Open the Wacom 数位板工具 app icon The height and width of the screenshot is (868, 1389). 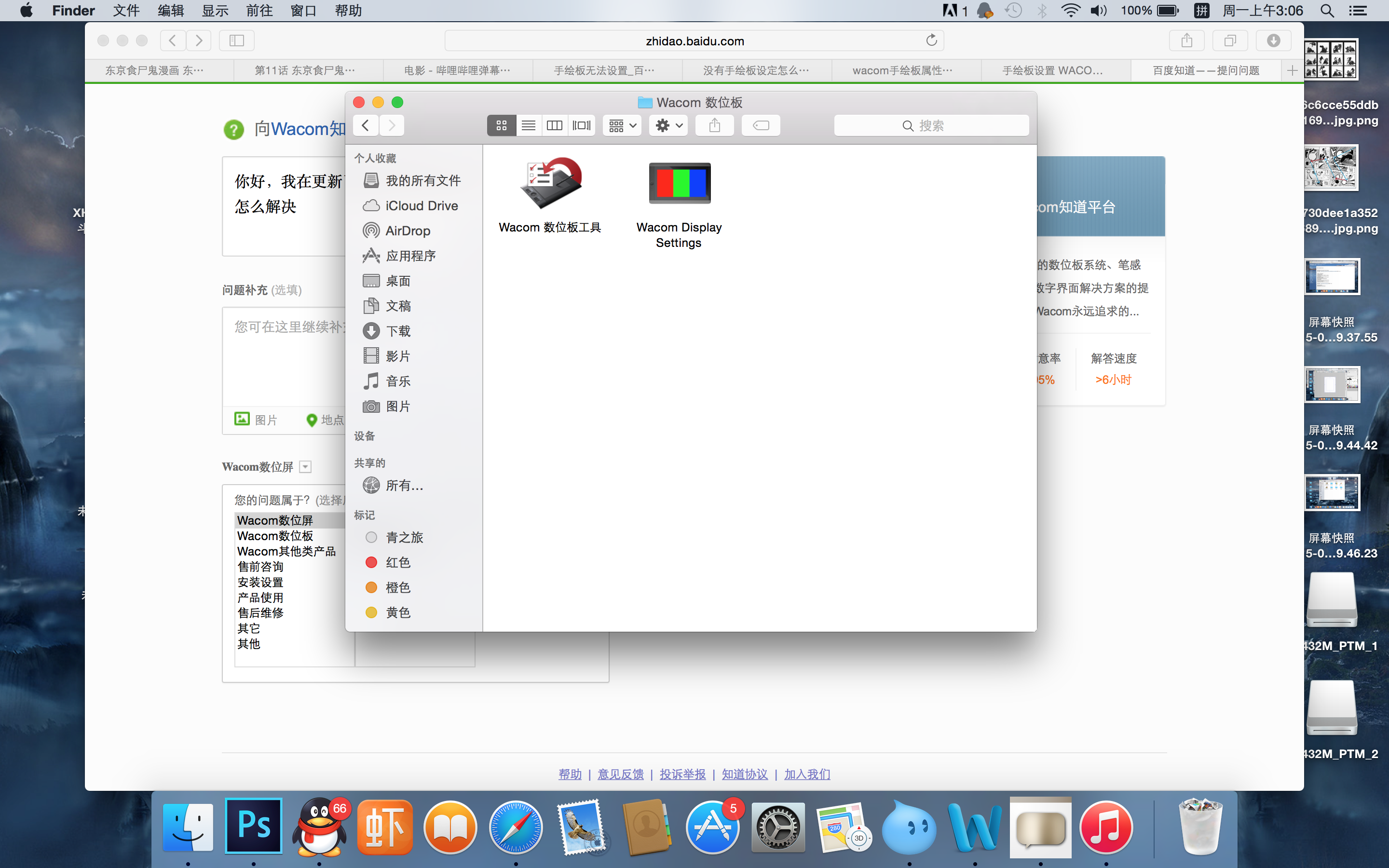coord(550,184)
